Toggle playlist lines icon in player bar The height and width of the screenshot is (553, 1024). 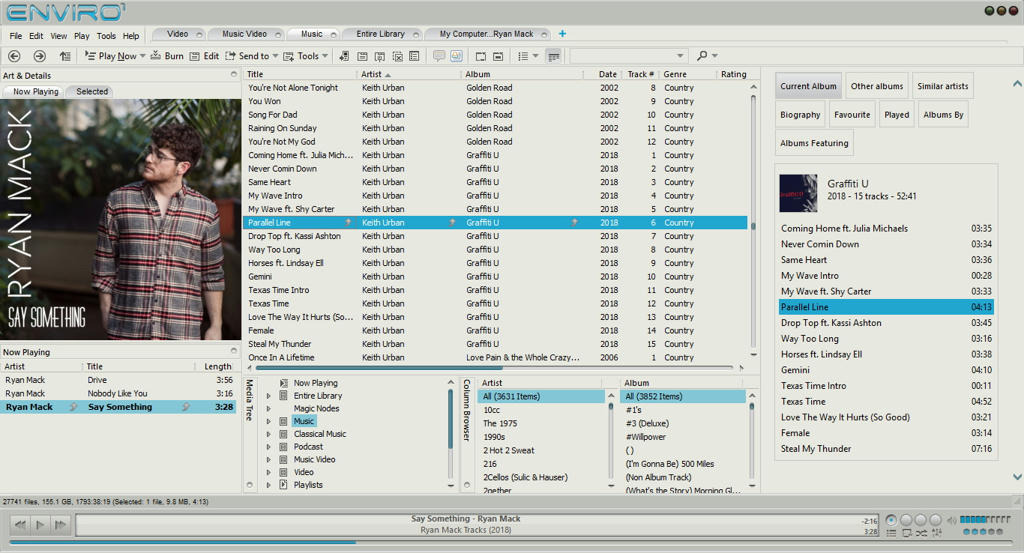pyautogui.click(x=891, y=533)
